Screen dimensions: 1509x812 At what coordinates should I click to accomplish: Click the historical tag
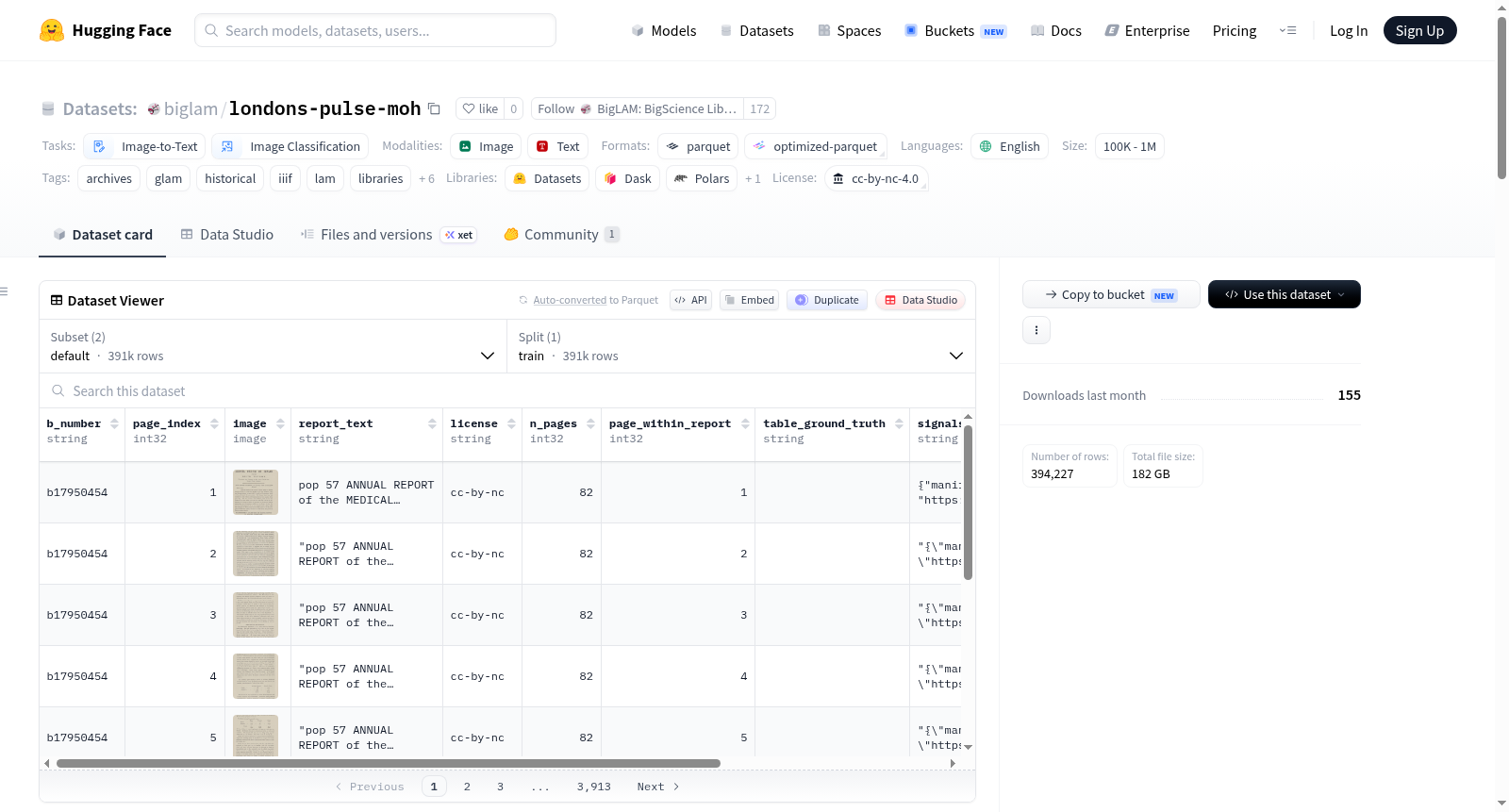click(x=230, y=178)
